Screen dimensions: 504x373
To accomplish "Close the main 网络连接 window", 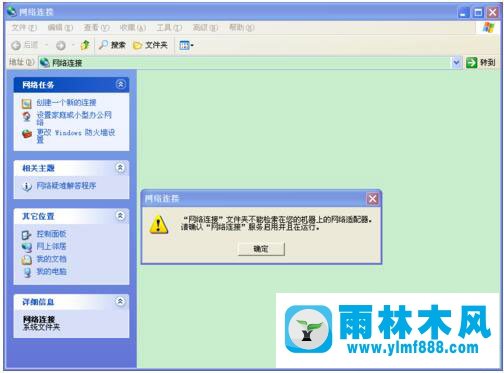I will 493,13.
